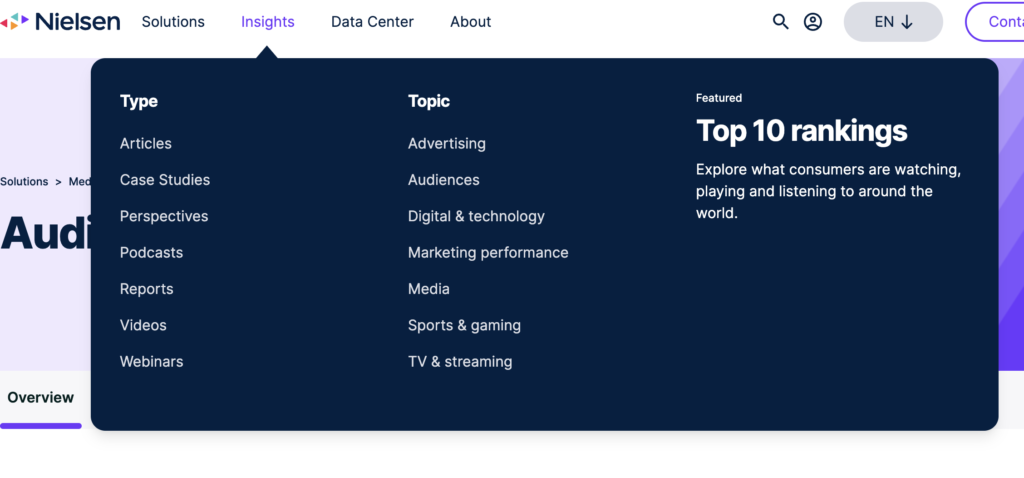The width and height of the screenshot is (1024, 478).
Task: Open TV & streaming topic
Action: 460,362
